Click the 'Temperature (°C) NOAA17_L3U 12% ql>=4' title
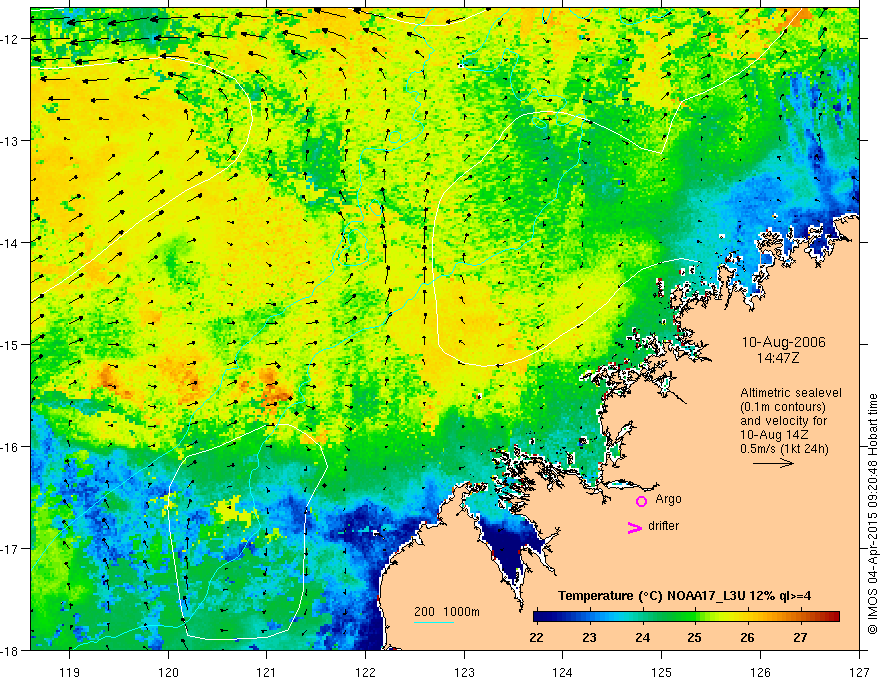 (x=684, y=596)
